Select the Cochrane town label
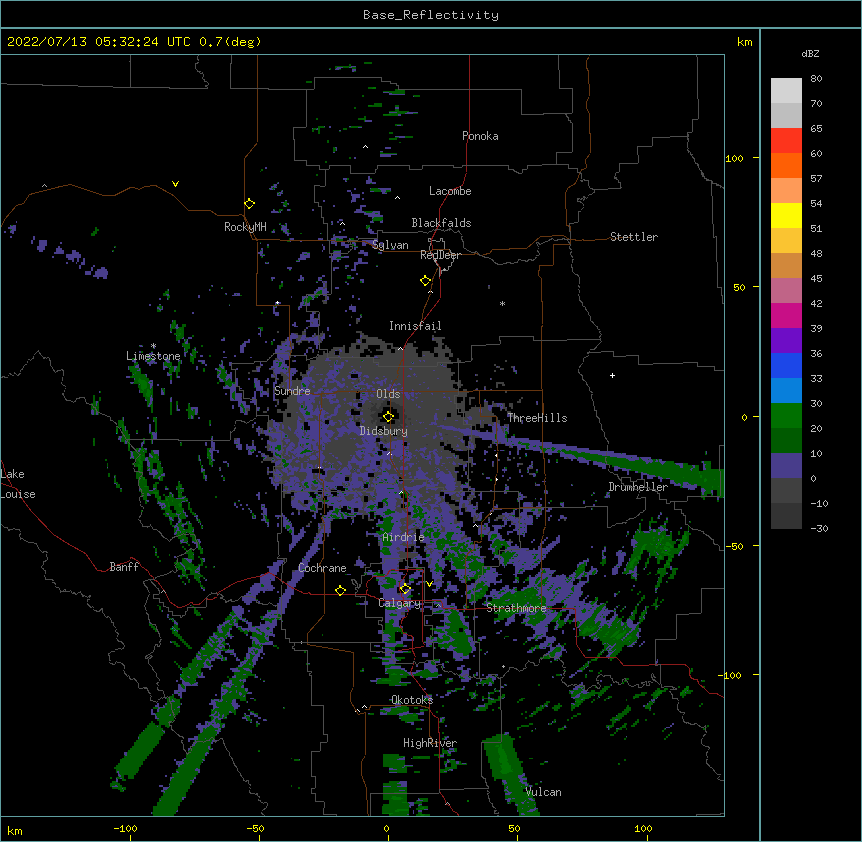This screenshot has width=862, height=842. click(x=322, y=568)
